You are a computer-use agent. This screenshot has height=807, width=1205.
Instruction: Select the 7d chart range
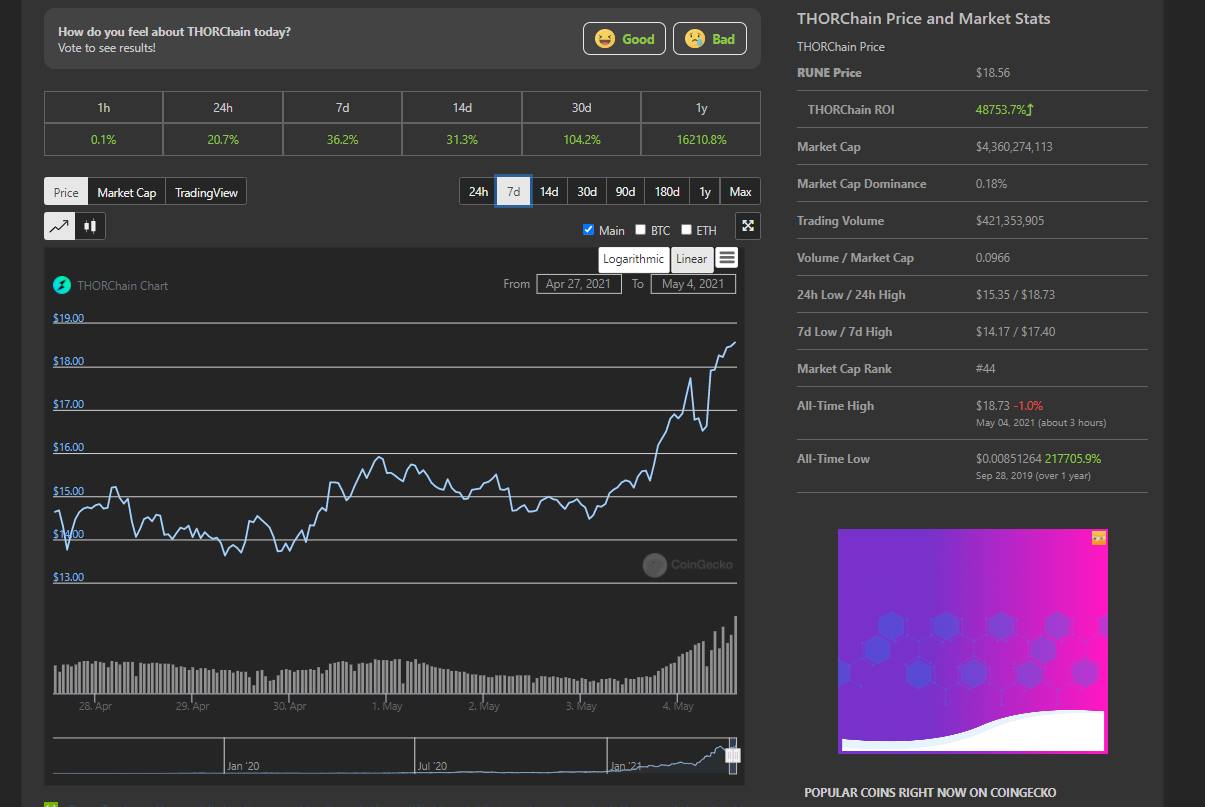click(513, 191)
